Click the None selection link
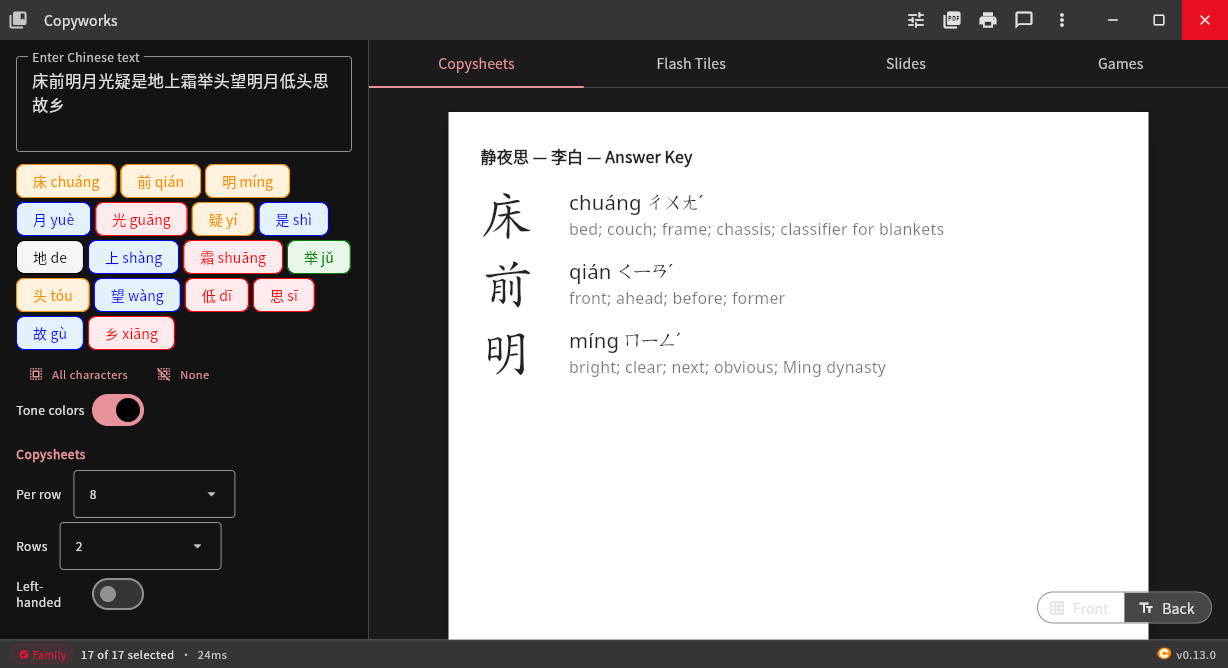The height and width of the screenshot is (668, 1228). click(x=183, y=374)
